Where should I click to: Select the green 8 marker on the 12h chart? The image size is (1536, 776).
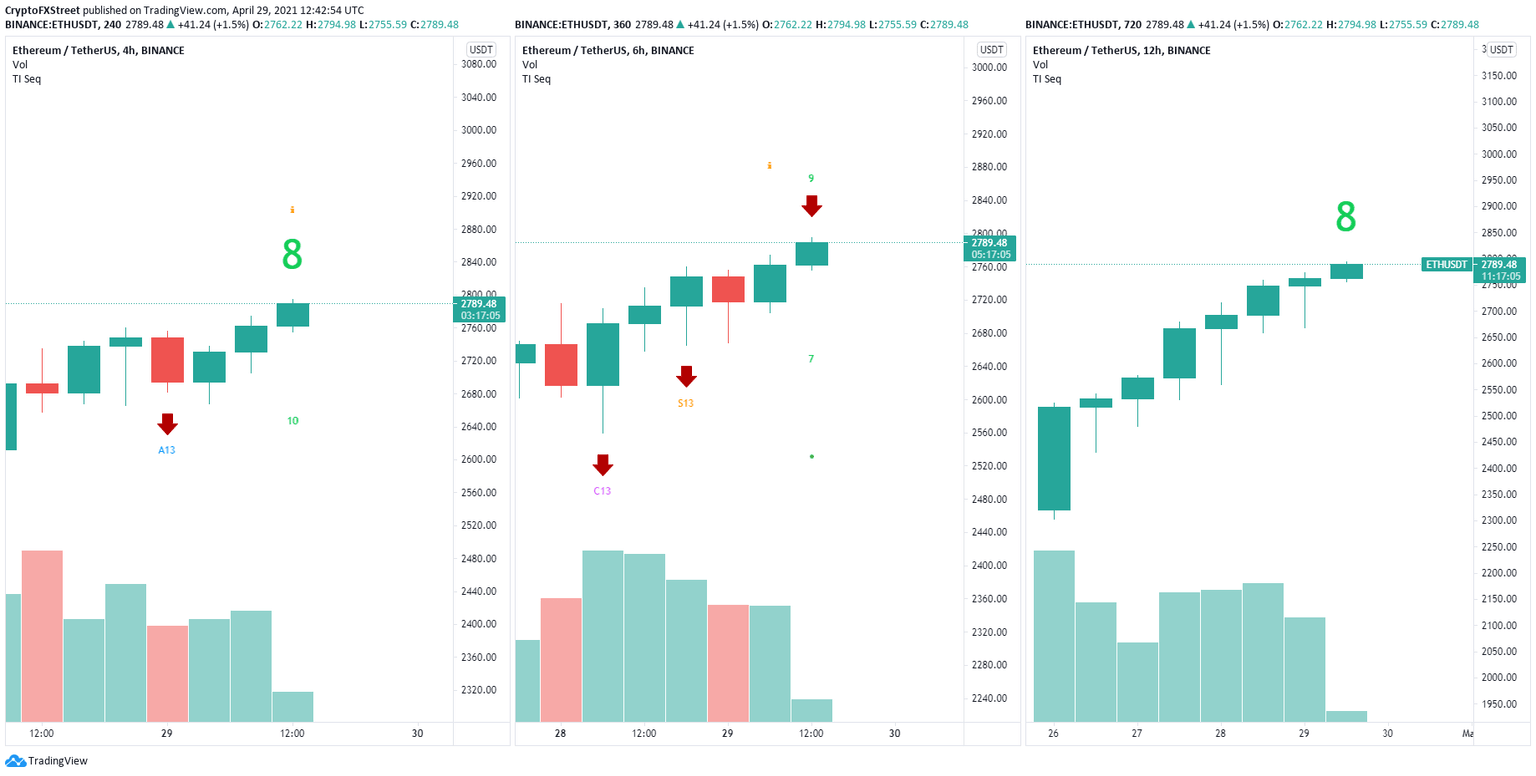coord(1344,216)
